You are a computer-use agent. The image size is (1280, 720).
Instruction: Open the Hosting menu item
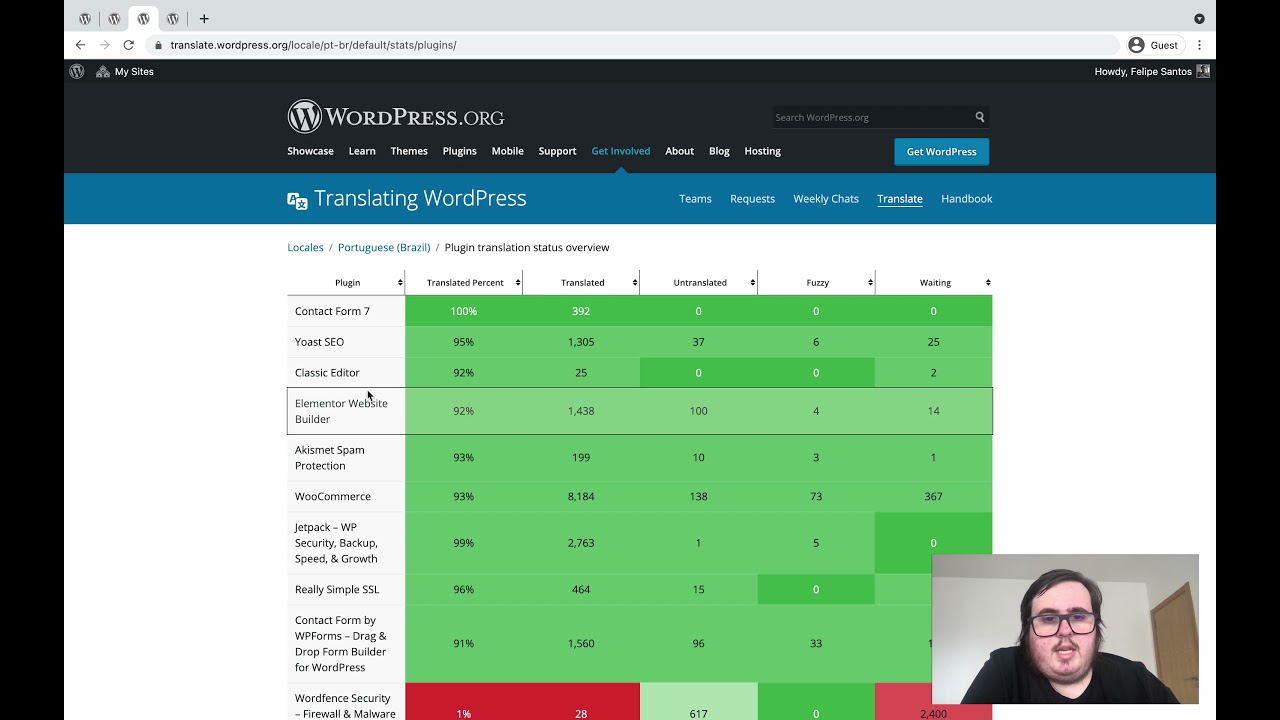(762, 151)
